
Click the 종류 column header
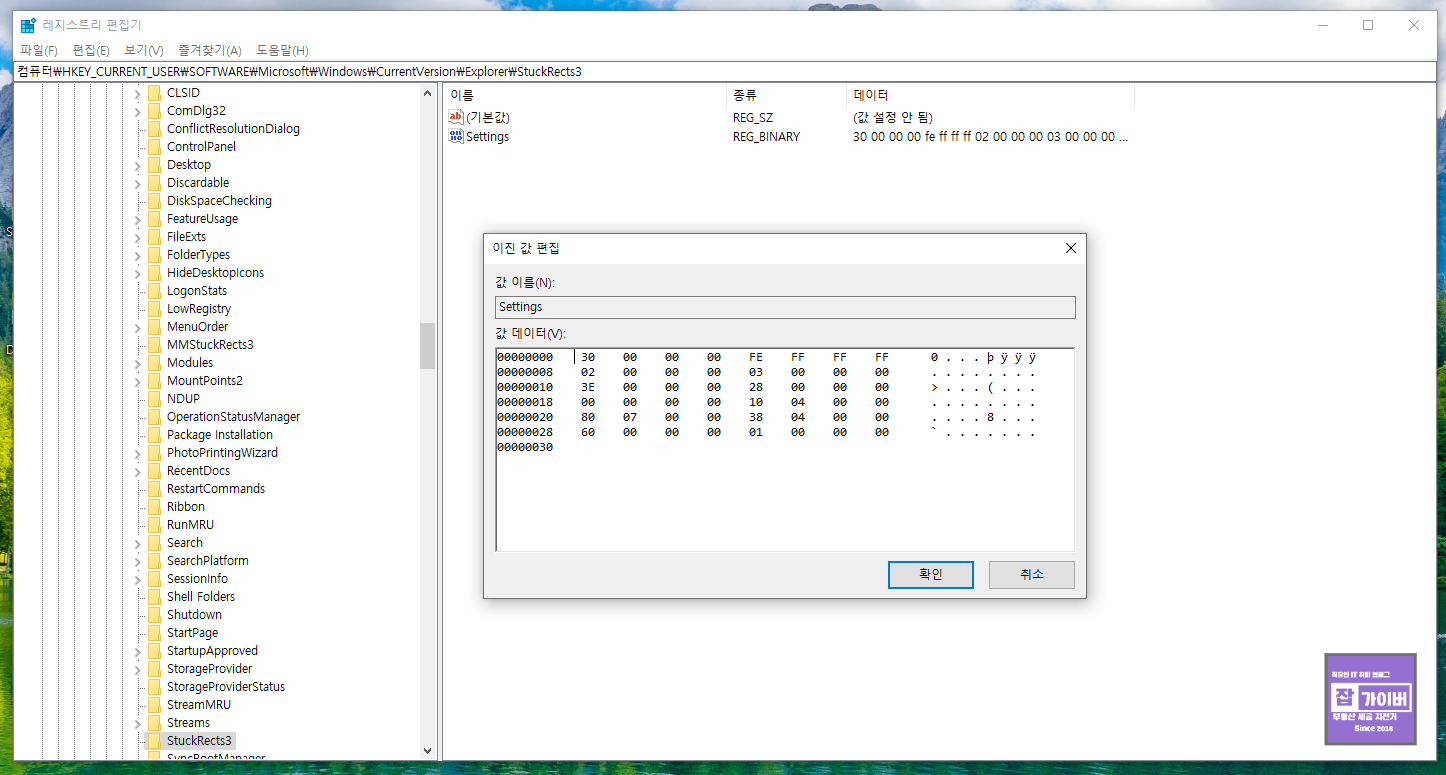(786, 95)
